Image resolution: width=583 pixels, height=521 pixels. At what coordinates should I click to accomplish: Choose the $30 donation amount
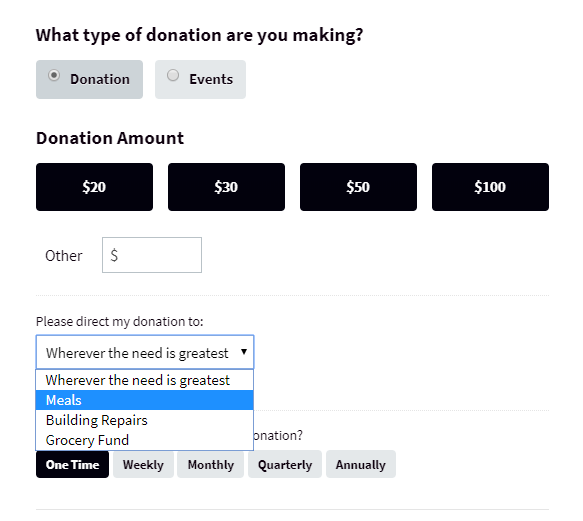226,187
